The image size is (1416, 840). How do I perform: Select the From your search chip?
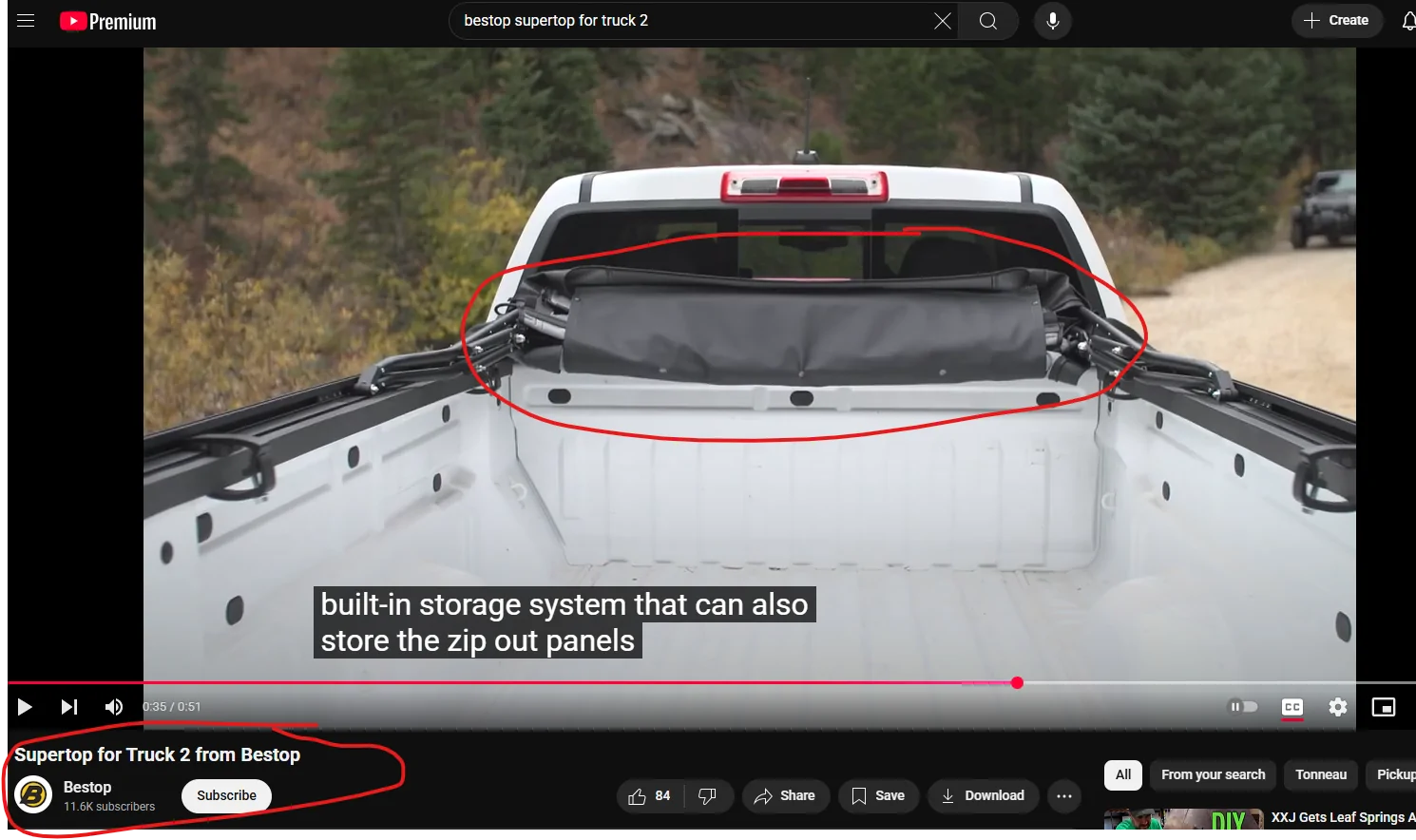(1213, 774)
